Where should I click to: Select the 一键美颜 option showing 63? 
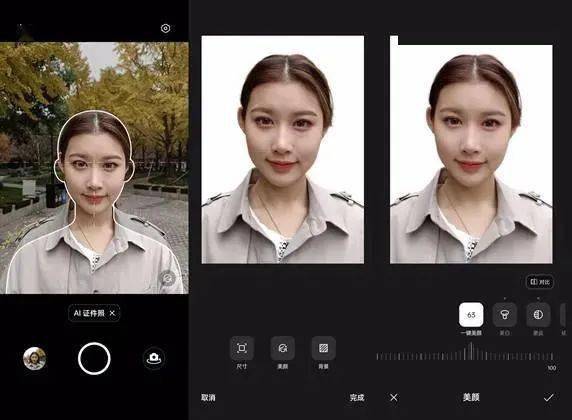(x=471, y=315)
